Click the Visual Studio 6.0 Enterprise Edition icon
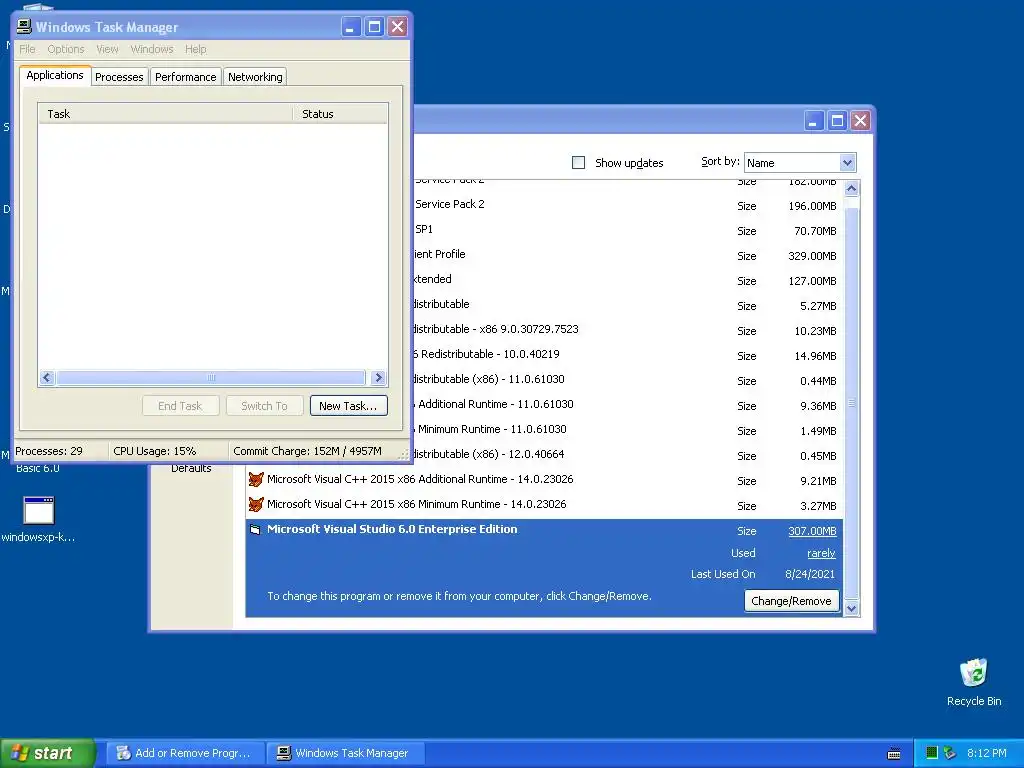Image resolution: width=1024 pixels, height=768 pixels. pos(255,530)
